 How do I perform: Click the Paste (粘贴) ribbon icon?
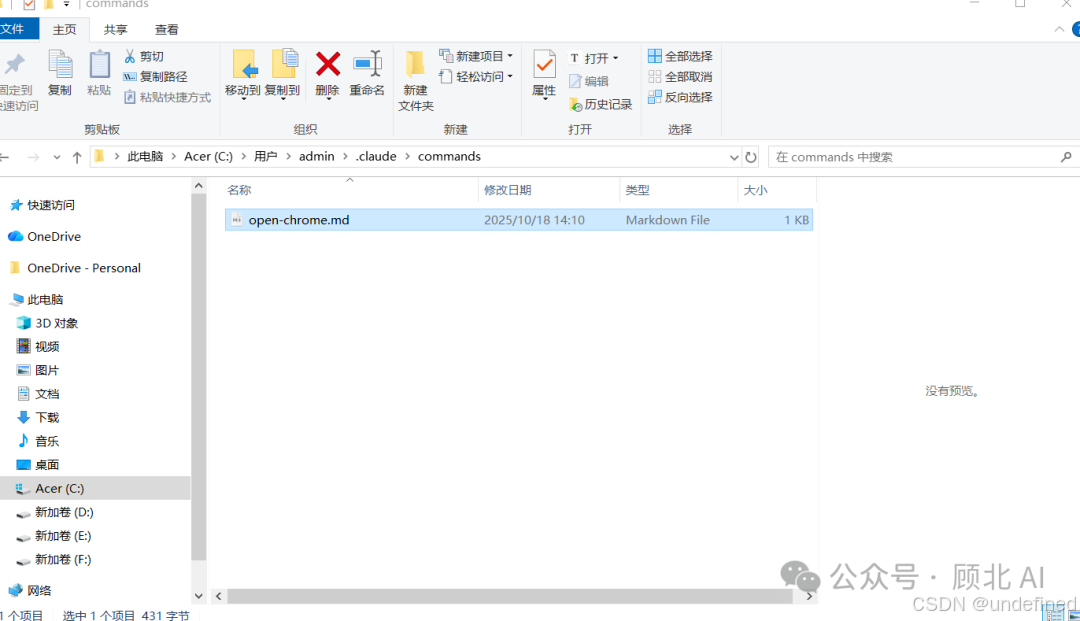[x=99, y=66]
